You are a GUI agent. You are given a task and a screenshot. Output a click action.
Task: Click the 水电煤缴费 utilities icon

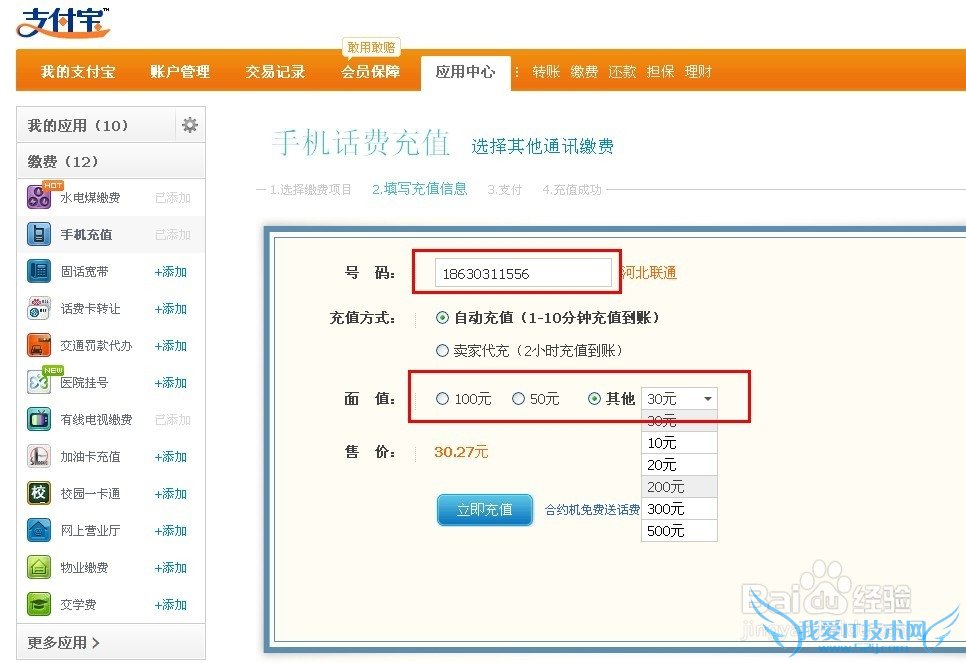(39, 197)
